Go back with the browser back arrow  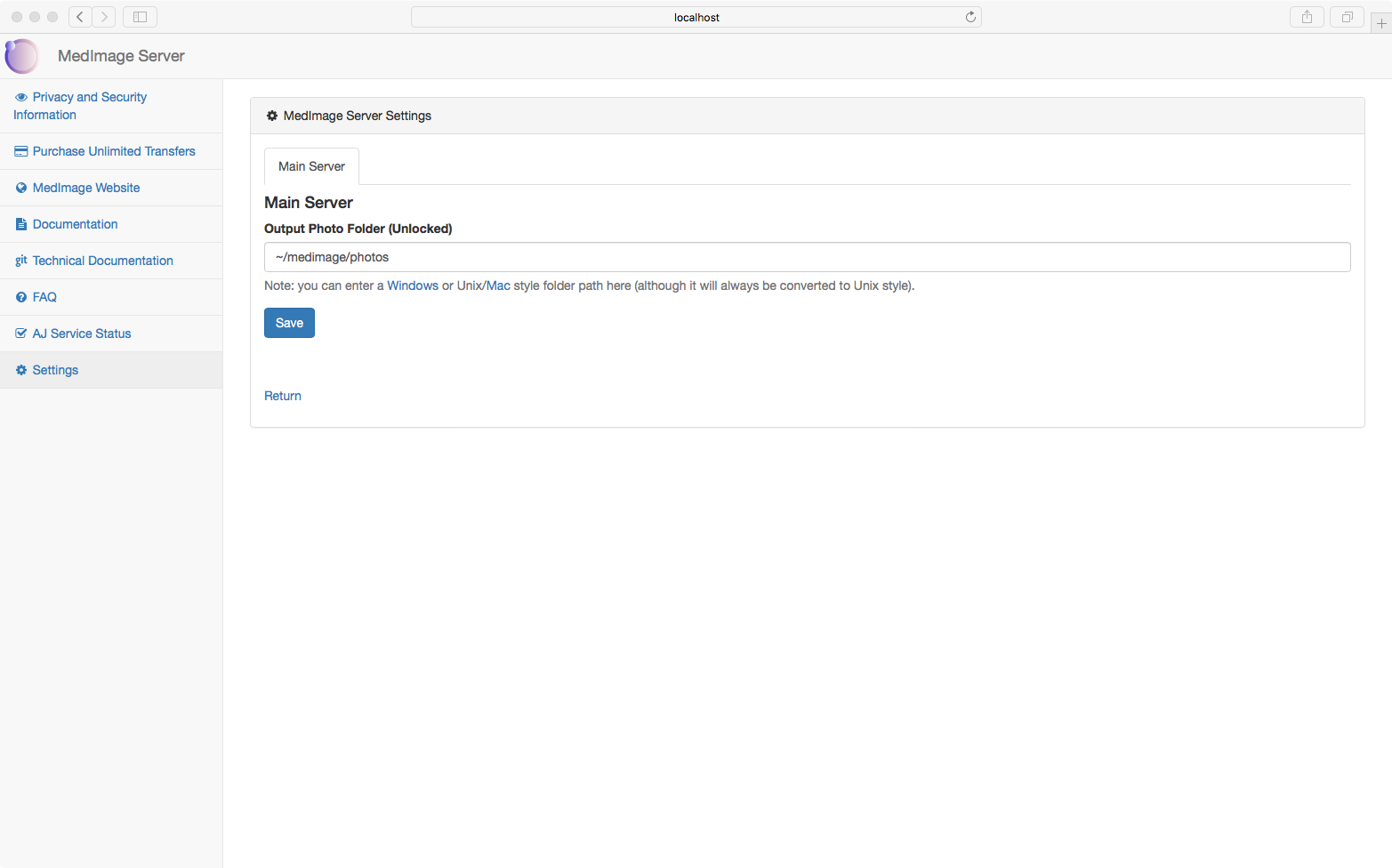click(80, 17)
